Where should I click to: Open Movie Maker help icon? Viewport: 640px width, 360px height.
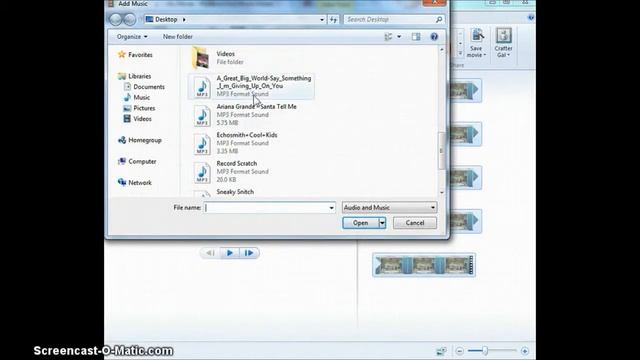pyautogui.click(x=531, y=18)
